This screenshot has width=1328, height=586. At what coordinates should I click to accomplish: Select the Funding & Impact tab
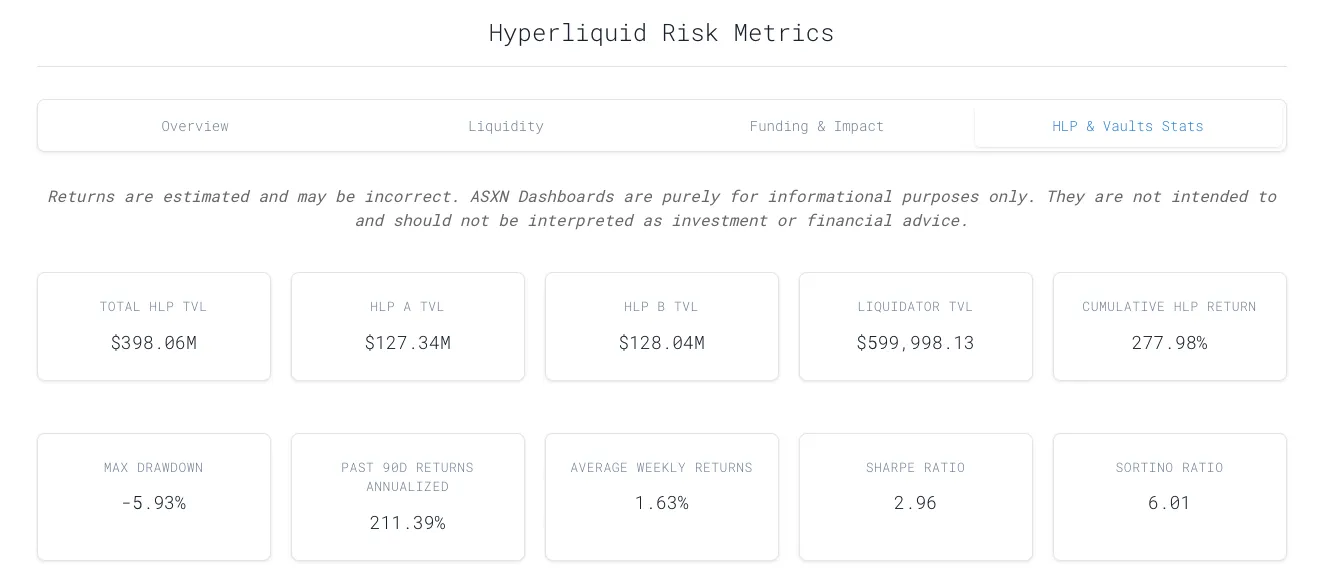click(817, 126)
